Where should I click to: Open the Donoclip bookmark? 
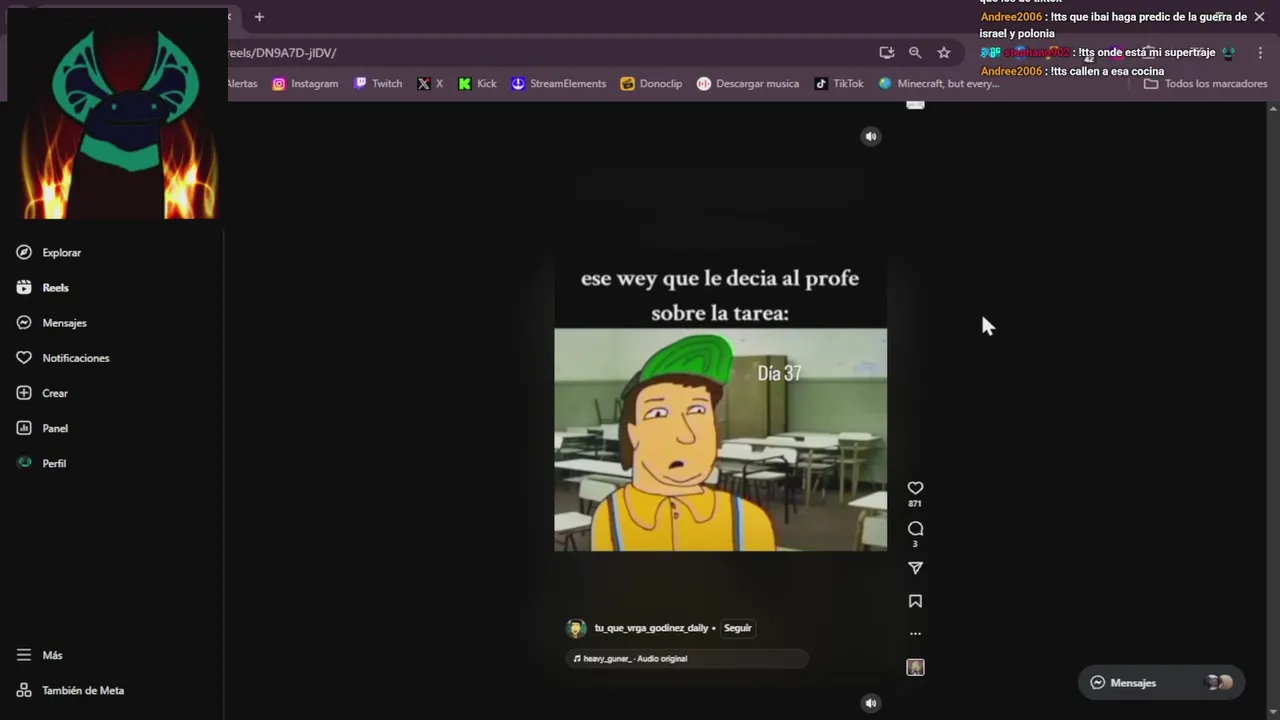(651, 84)
